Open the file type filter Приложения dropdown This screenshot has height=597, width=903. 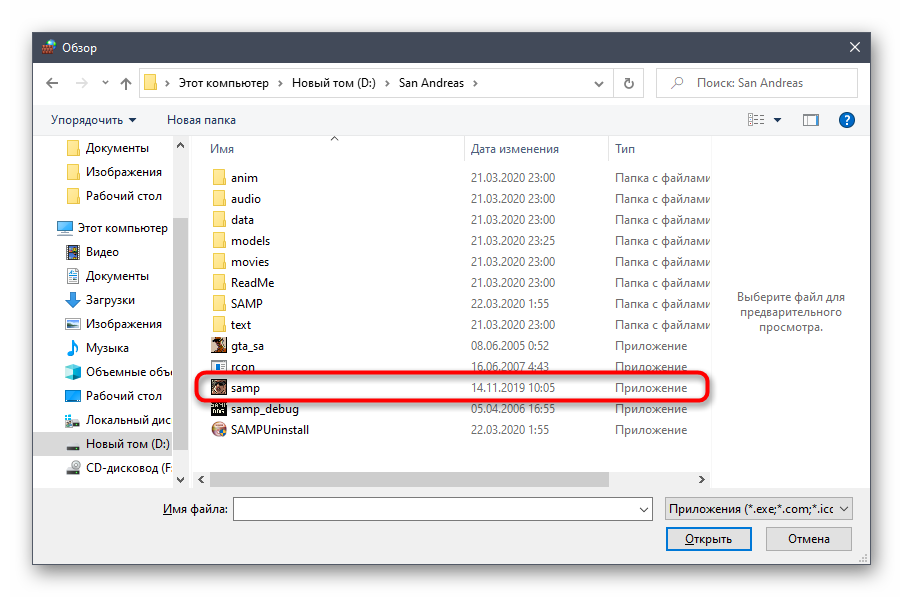[758, 509]
